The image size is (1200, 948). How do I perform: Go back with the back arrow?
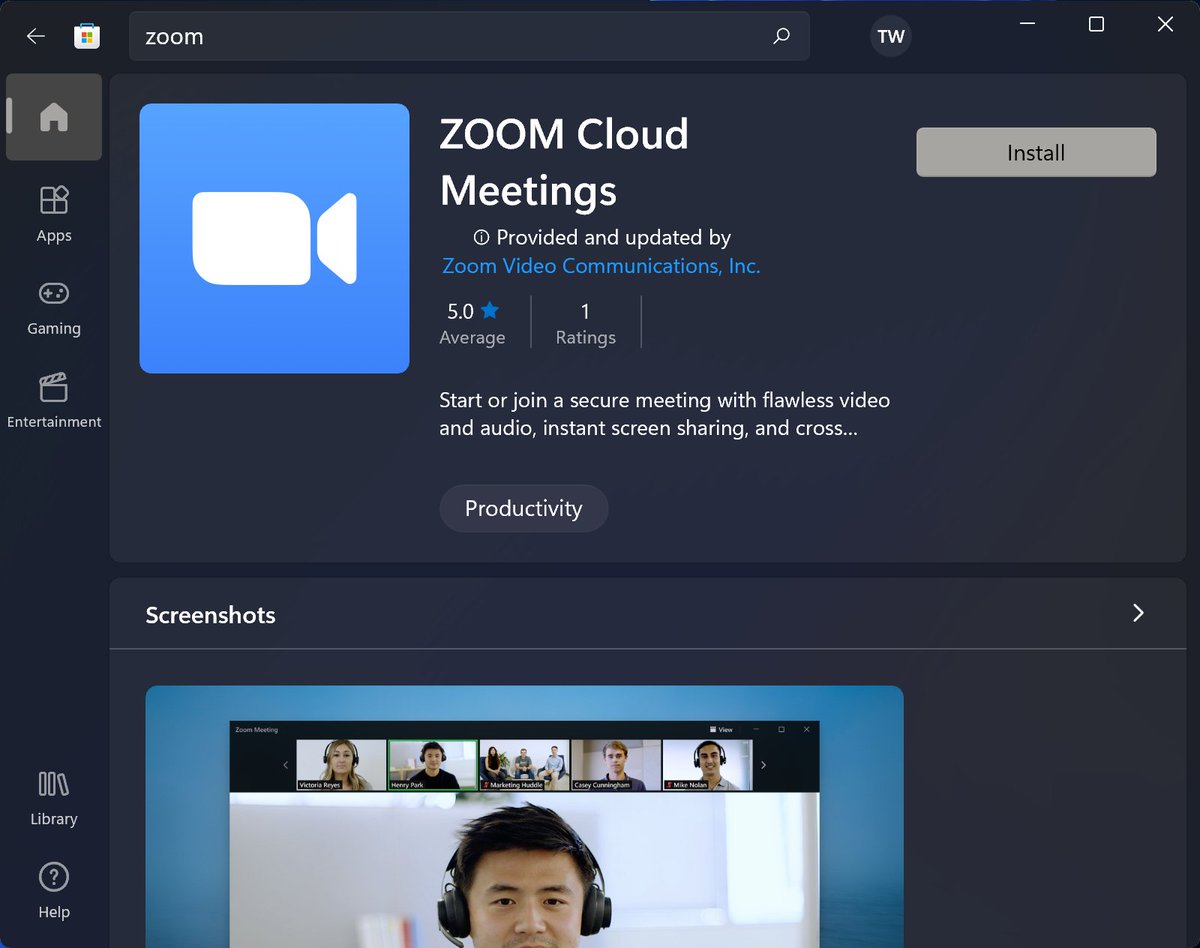[x=36, y=36]
